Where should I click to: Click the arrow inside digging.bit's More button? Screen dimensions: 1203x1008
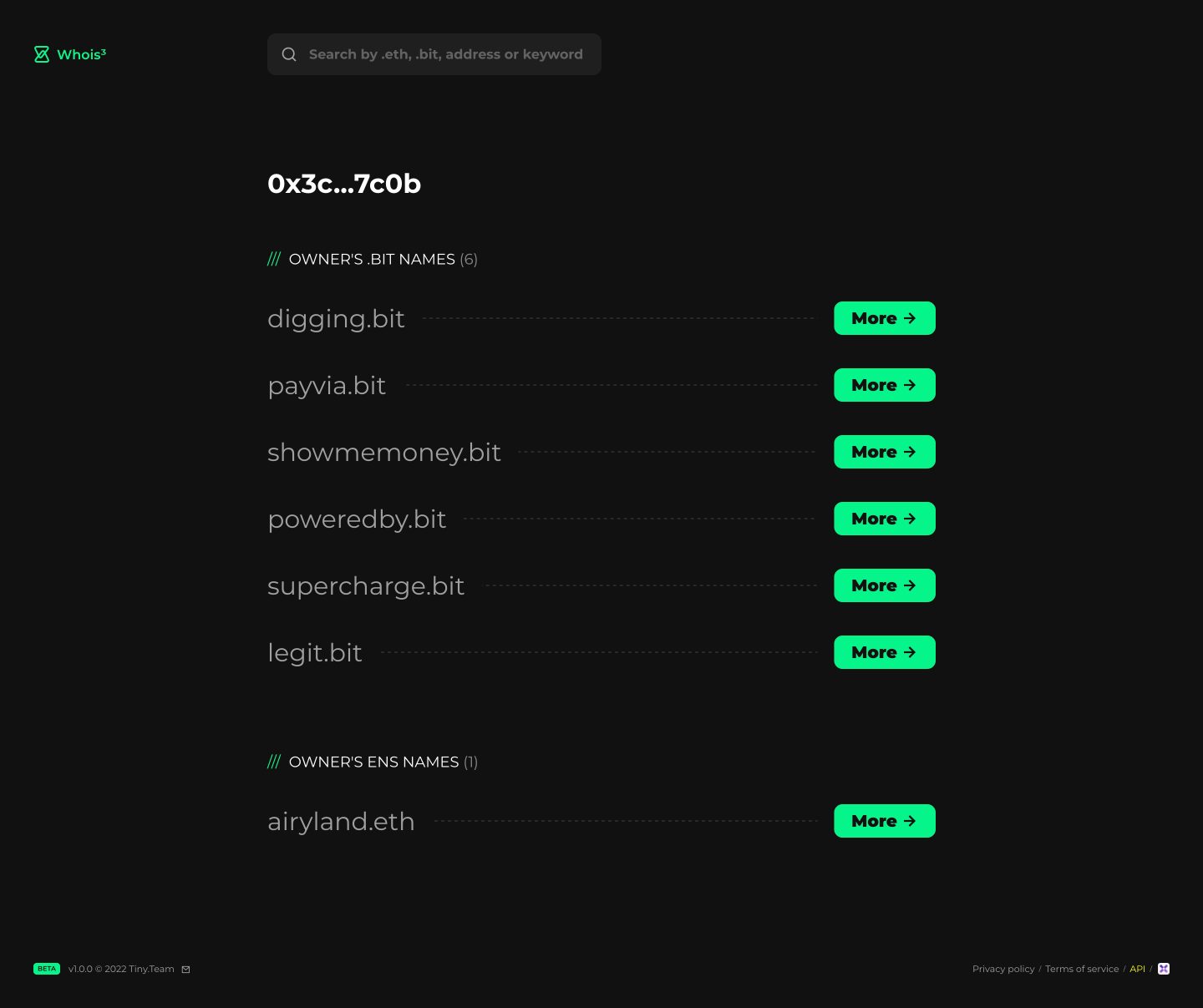pyautogui.click(x=911, y=318)
